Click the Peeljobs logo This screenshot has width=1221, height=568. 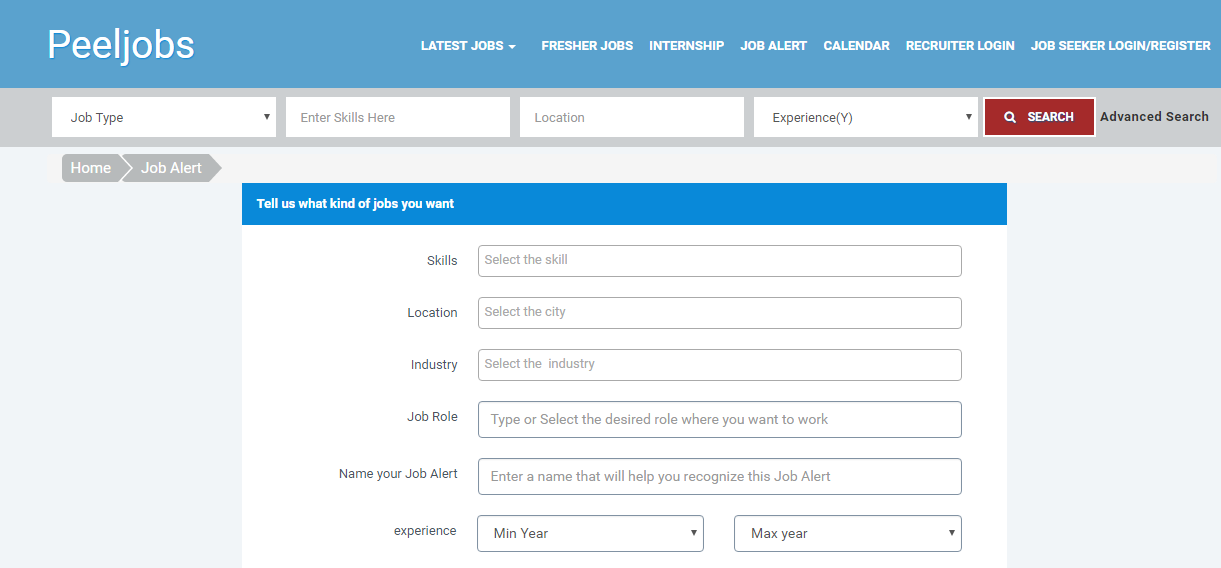point(121,45)
